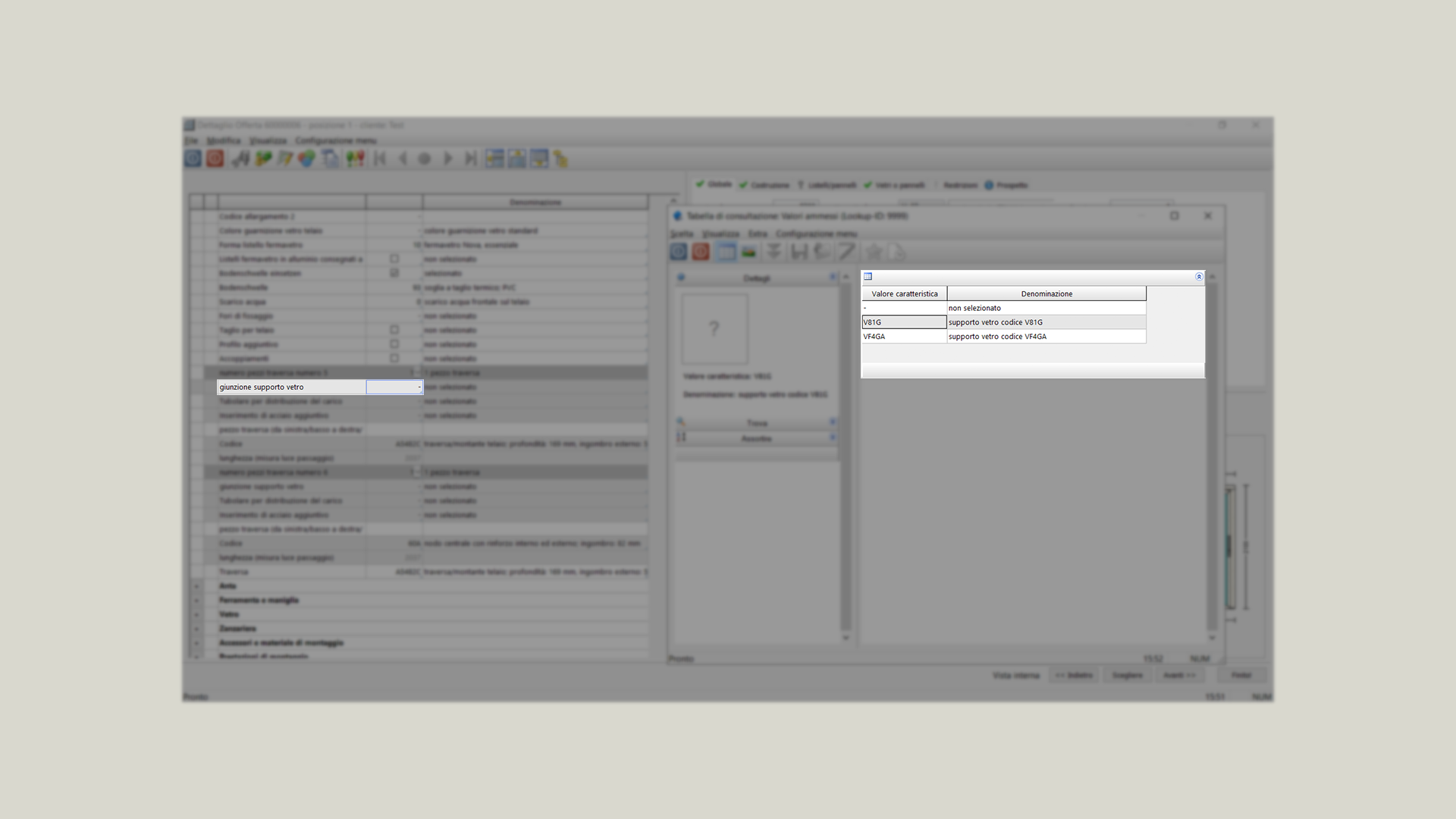Go to previous record in main toolbar
1456x819 pixels.
pos(403,158)
